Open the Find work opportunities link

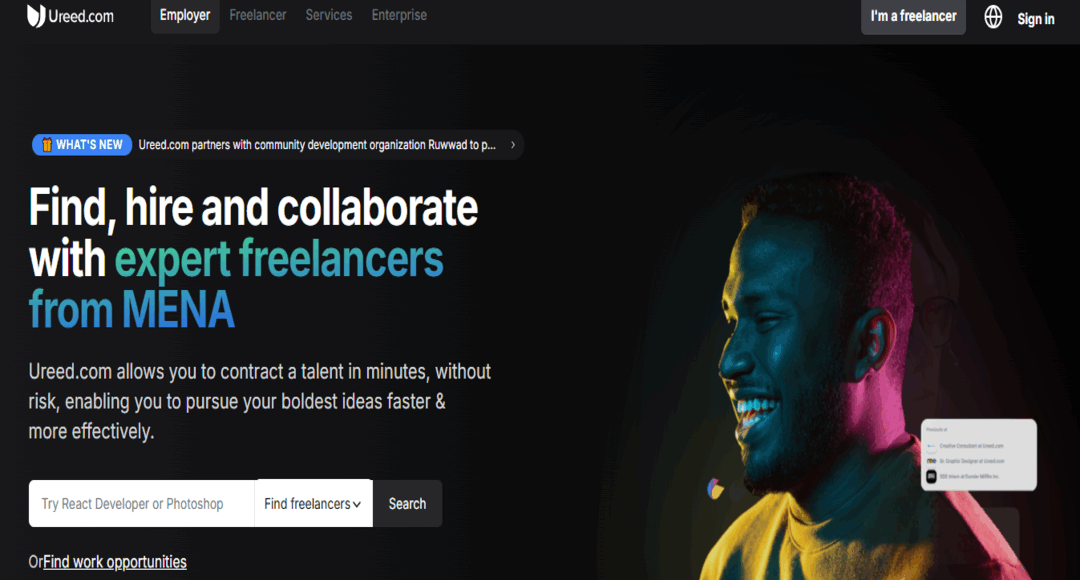pos(115,562)
